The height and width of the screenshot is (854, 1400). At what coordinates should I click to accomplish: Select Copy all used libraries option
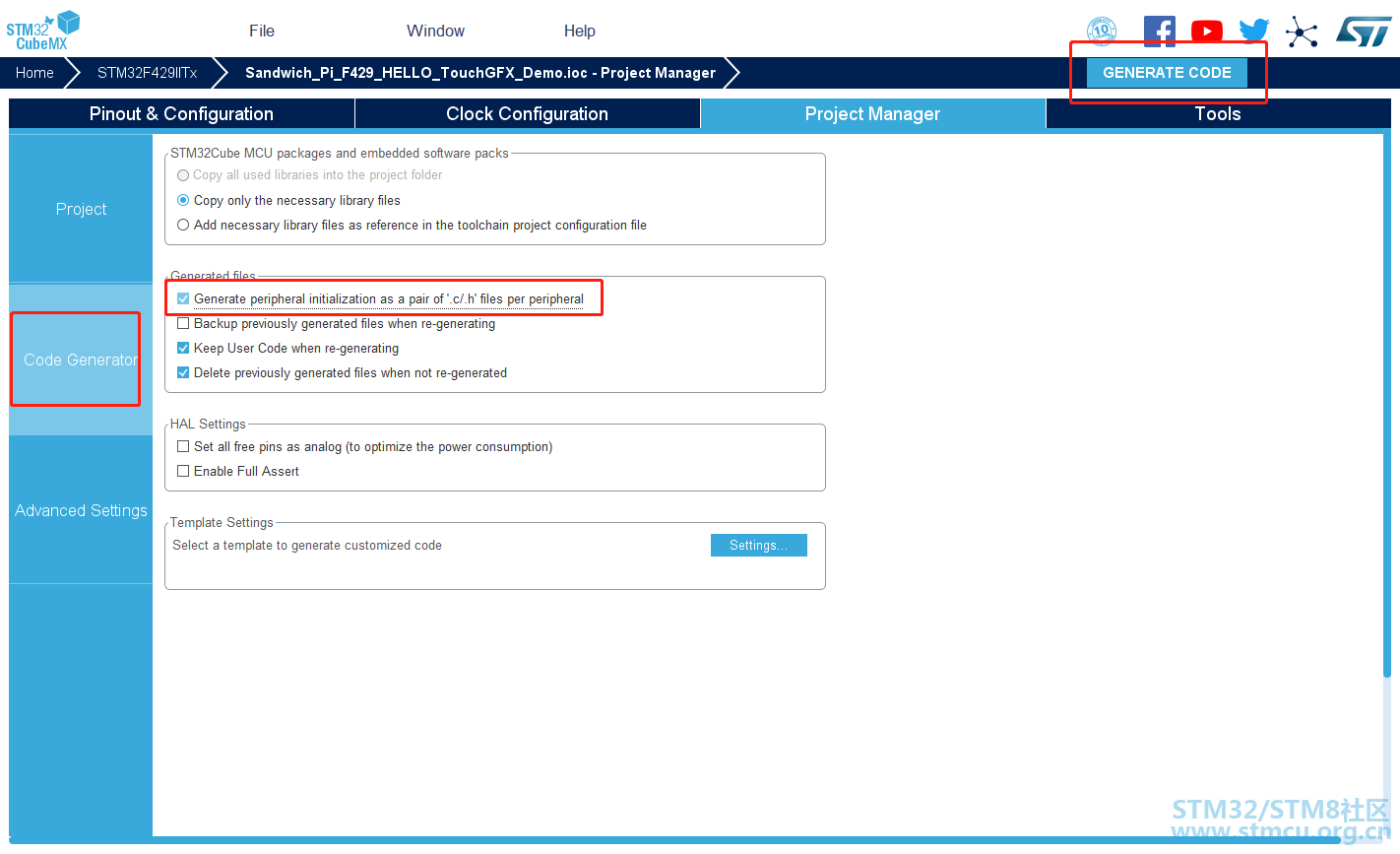click(183, 175)
